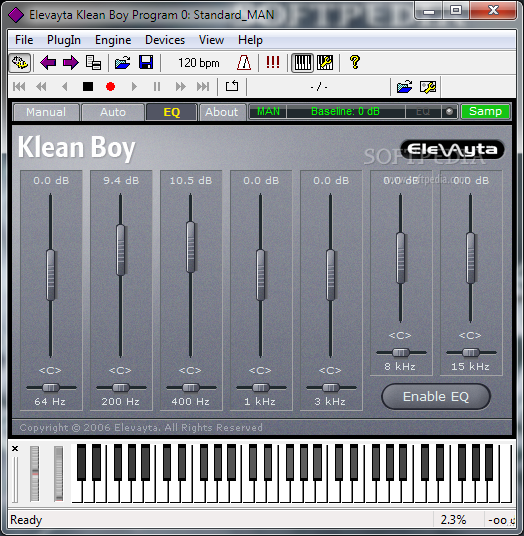Select the EQ tab
524x536 pixels.
pyautogui.click(x=172, y=112)
